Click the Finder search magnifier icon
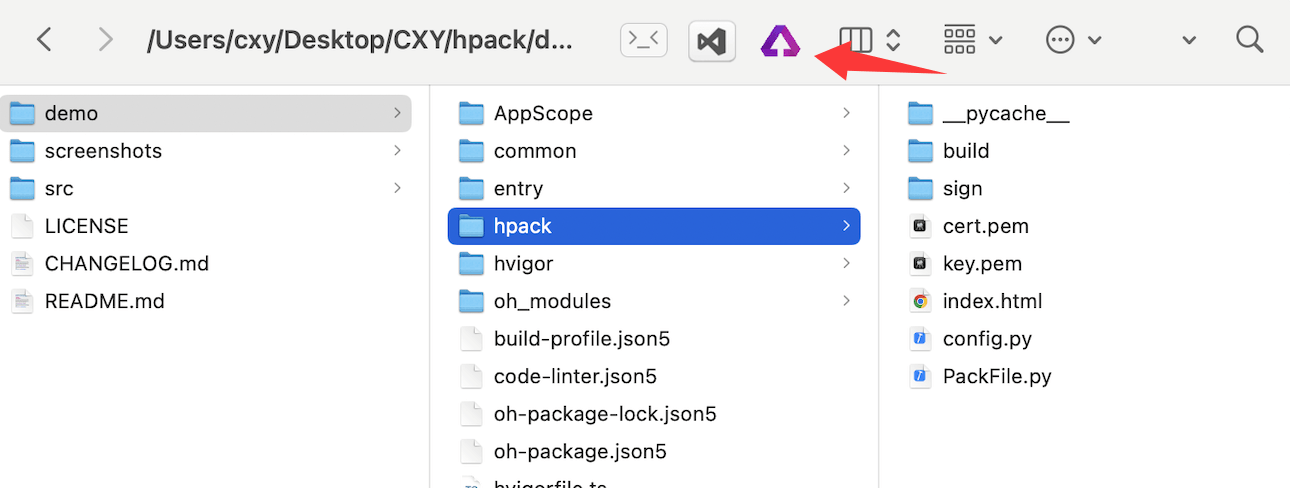Screen dimensions: 1290x488 point(1250,40)
